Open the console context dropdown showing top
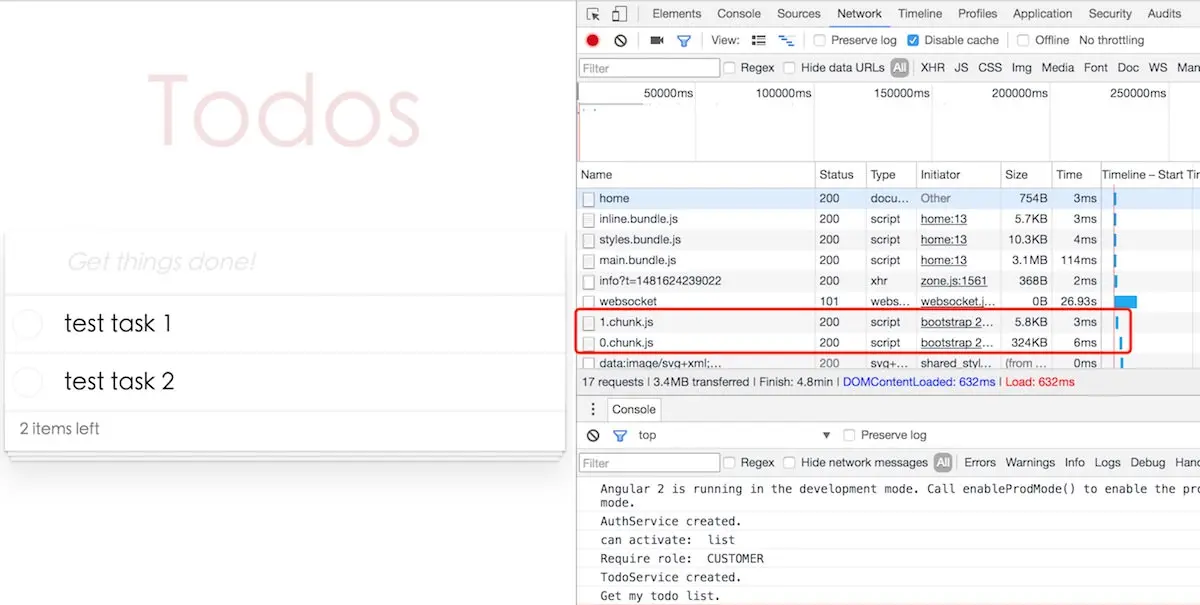This screenshot has width=1200, height=605. 735,435
